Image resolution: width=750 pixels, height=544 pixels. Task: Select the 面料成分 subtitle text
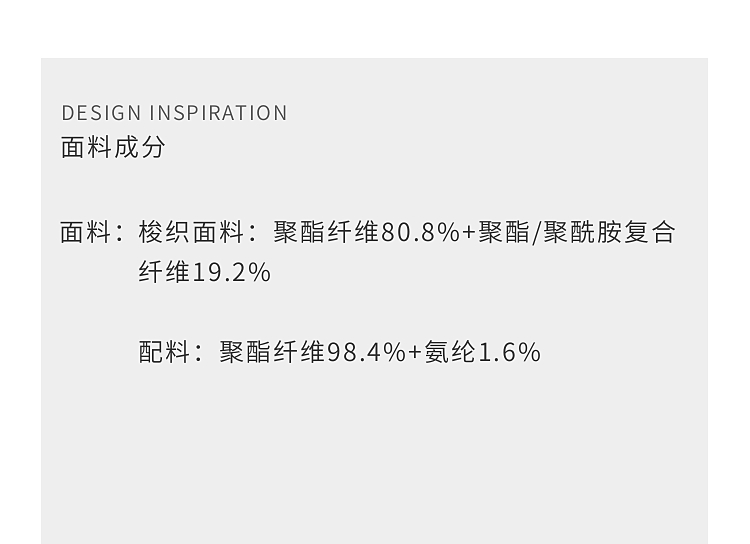tap(113, 147)
